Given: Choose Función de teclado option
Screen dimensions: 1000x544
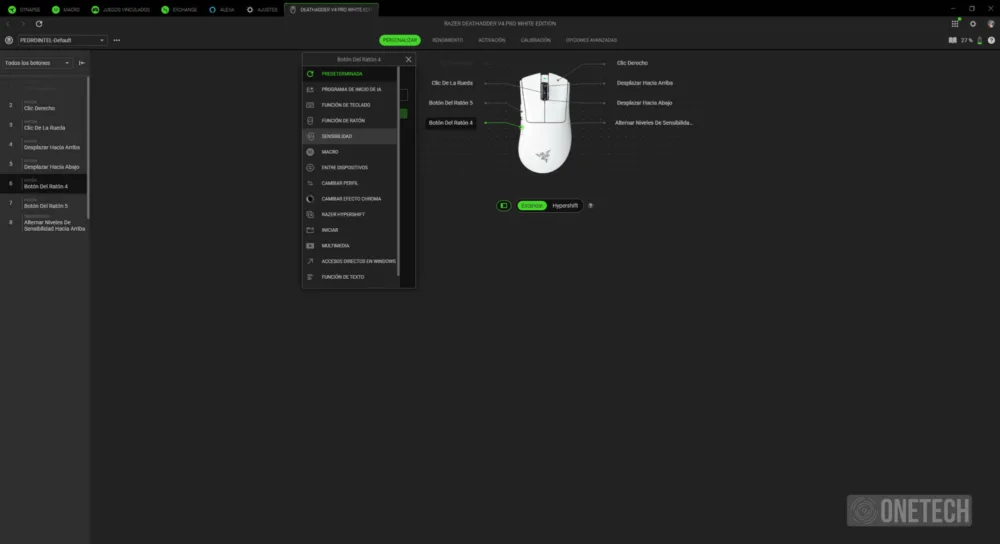Looking at the screenshot, I should 350,105.
